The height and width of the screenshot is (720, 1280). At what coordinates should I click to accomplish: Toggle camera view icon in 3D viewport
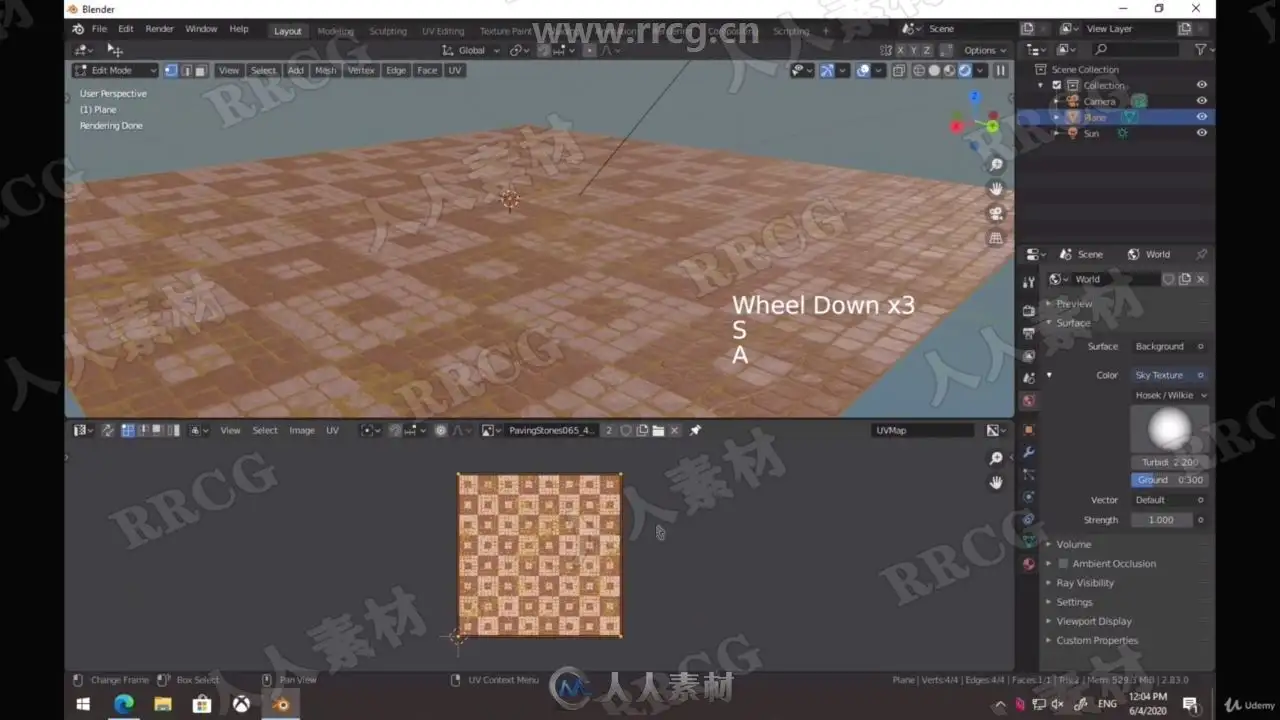pos(996,213)
